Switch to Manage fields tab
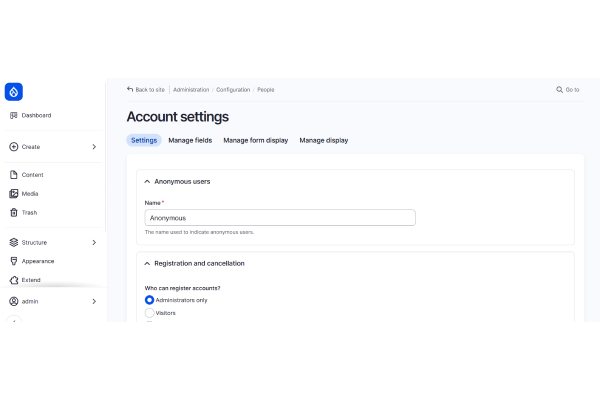The image size is (600, 400). click(x=190, y=140)
